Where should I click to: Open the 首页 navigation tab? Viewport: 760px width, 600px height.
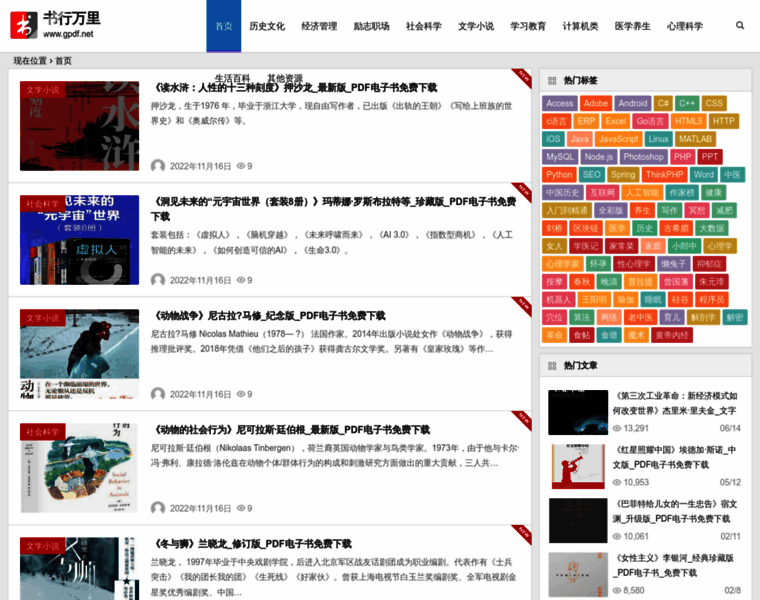[223, 26]
